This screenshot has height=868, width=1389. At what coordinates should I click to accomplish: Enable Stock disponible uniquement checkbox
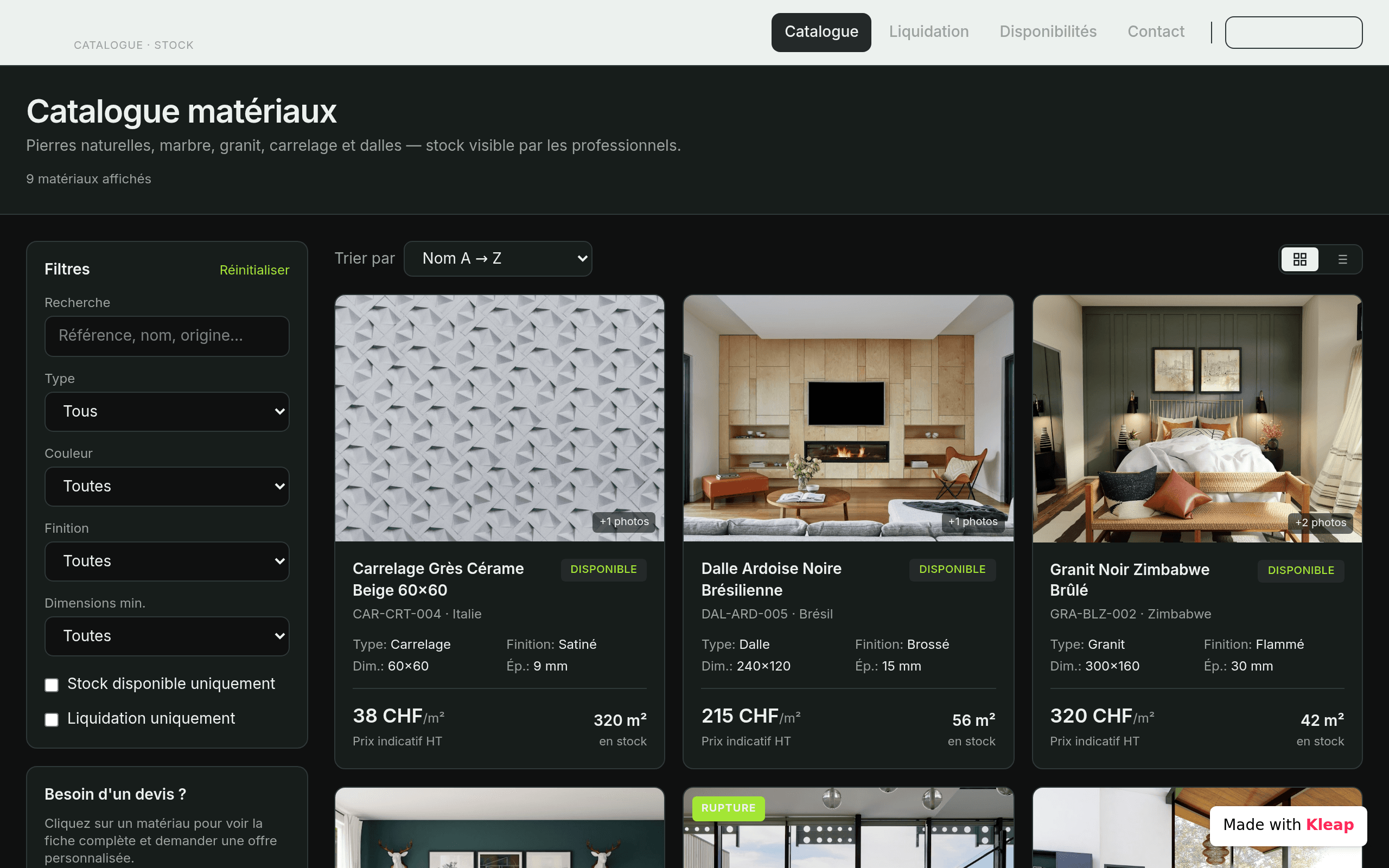(52, 685)
